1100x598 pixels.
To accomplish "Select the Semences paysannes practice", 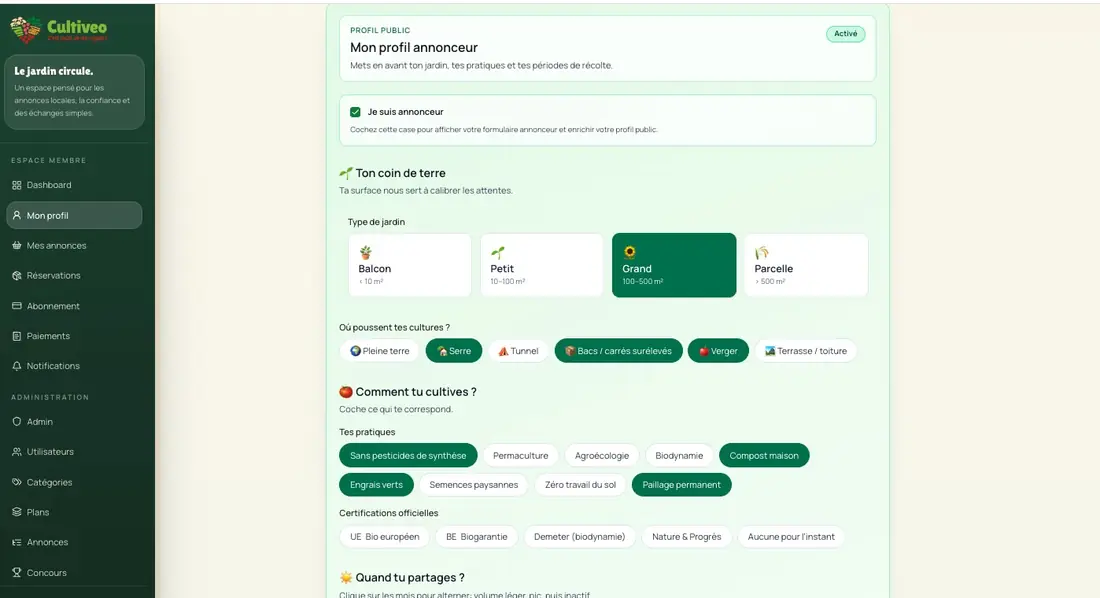I will point(474,485).
